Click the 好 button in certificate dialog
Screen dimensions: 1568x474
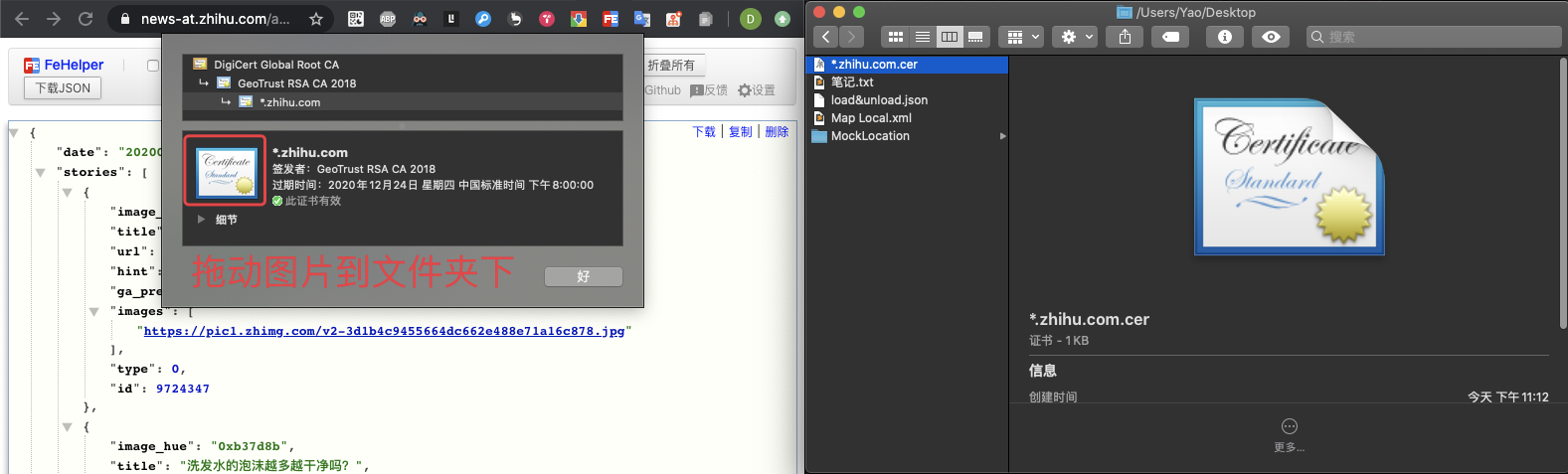coord(584,276)
